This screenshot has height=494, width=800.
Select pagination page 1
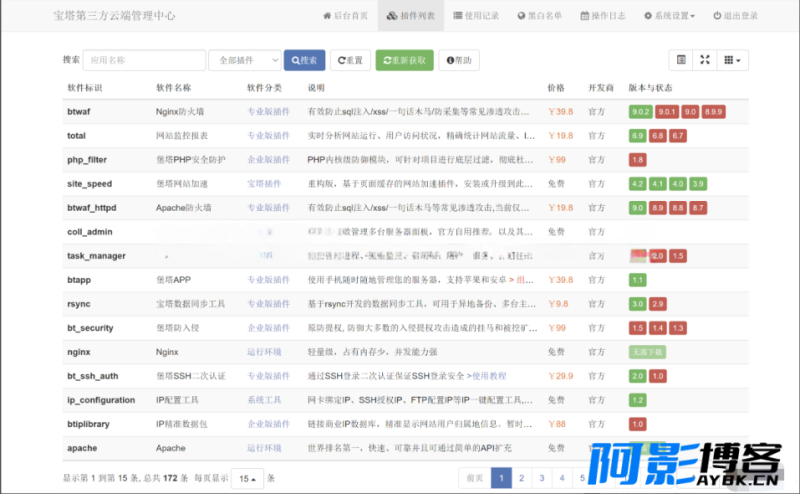pos(502,478)
